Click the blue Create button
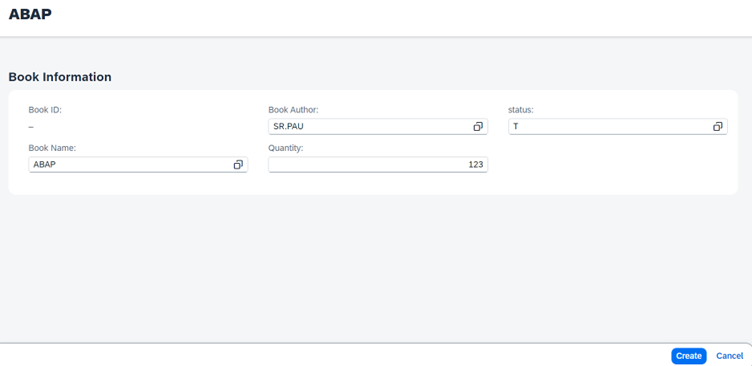752x366 pixels. pos(689,356)
